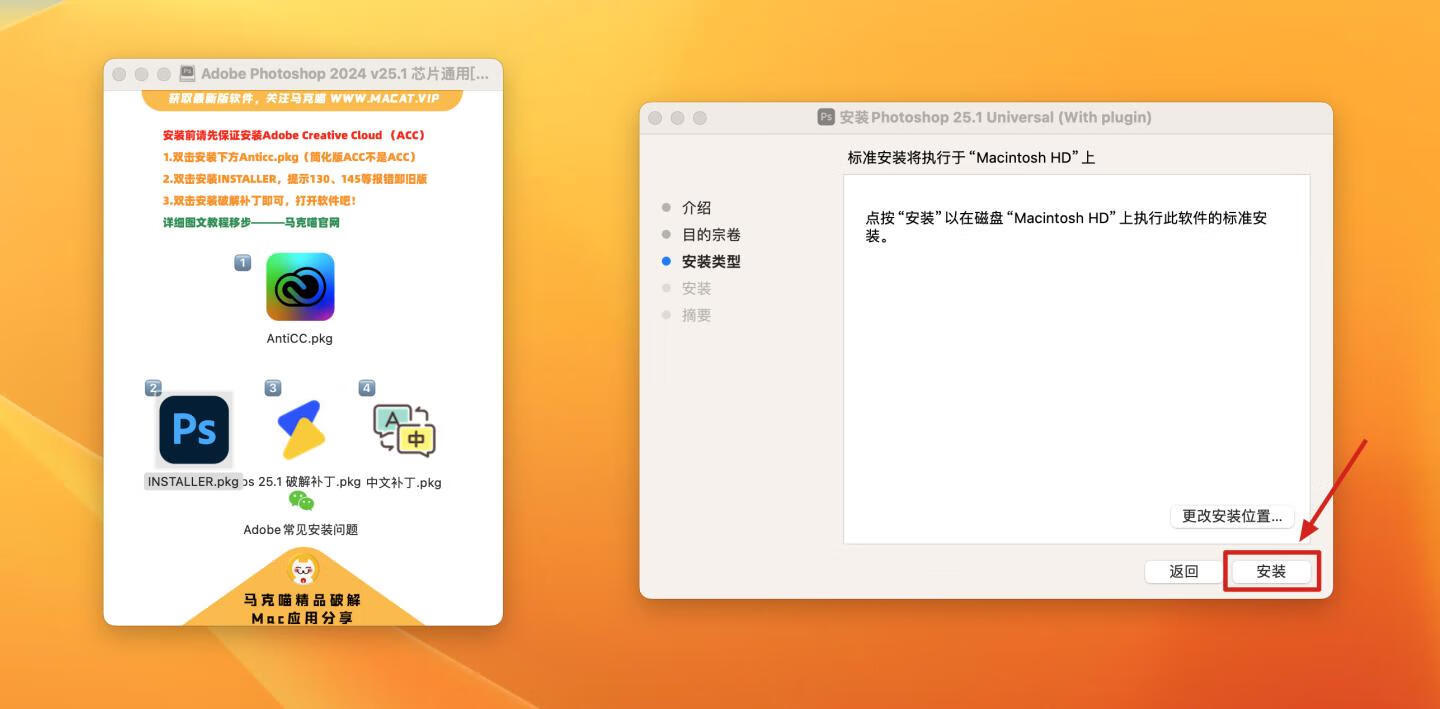Click the 安装 button to begin installation
Viewport: 1440px width, 709px height.
tap(1271, 571)
